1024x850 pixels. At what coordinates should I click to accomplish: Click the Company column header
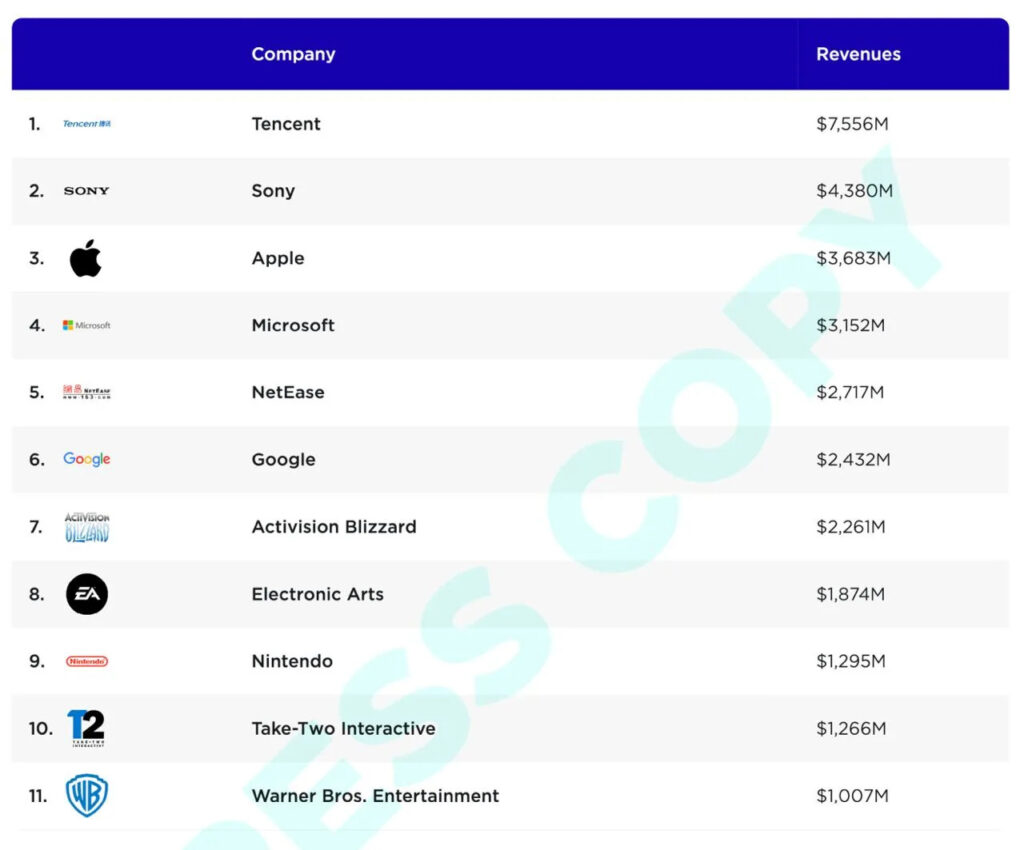tap(293, 54)
